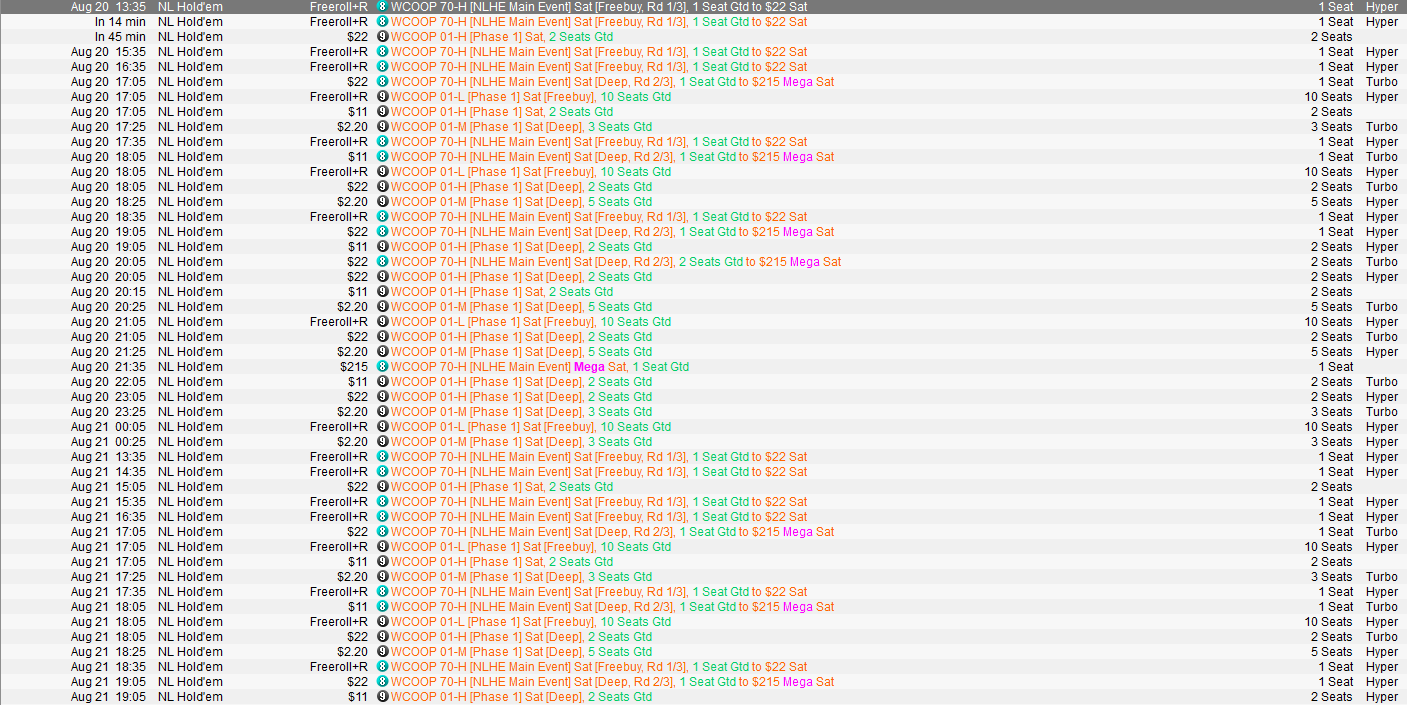Click the '$22' buy-in in the 'In 45 min' row
The width and height of the screenshot is (1407, 705).
click(357, 36)
